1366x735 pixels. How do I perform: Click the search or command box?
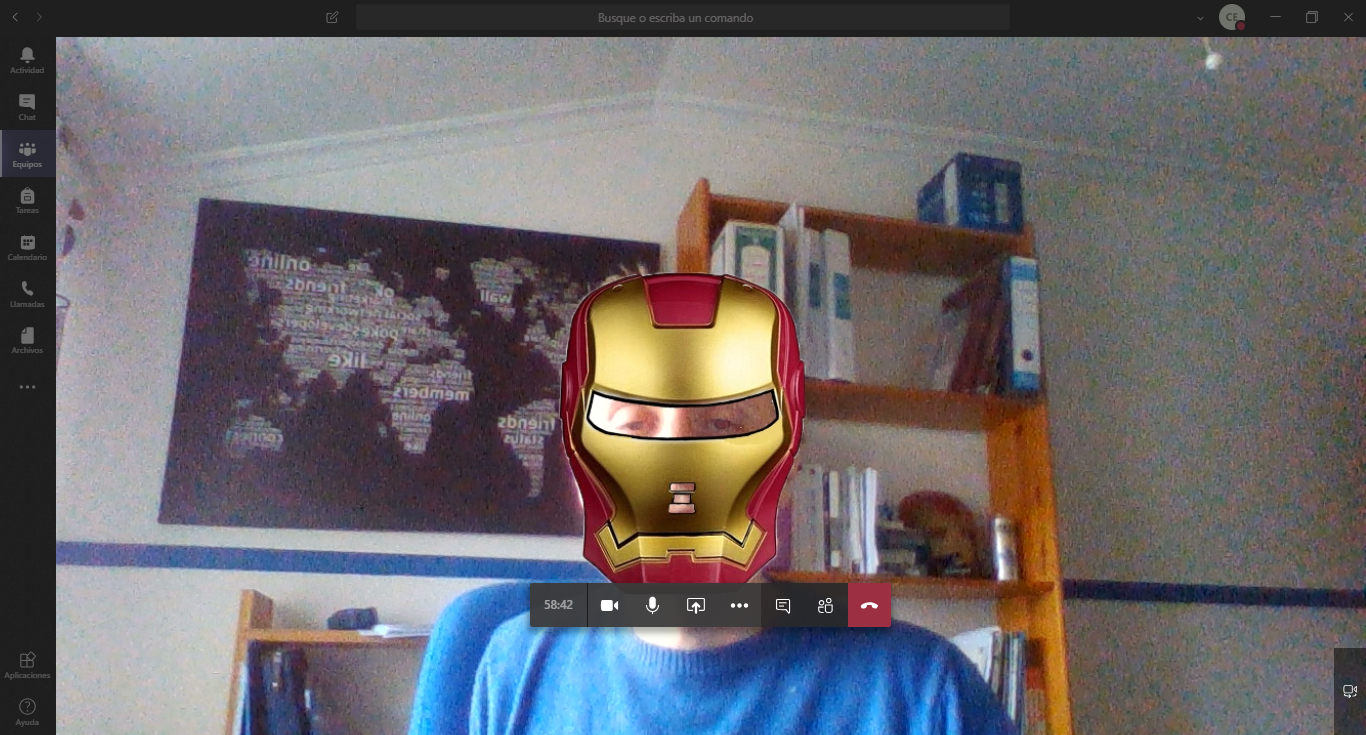683,17
